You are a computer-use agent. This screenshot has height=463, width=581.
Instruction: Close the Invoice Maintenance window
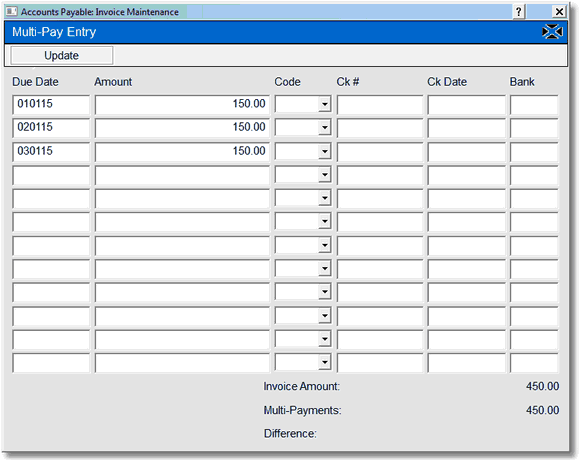(559, 12)
